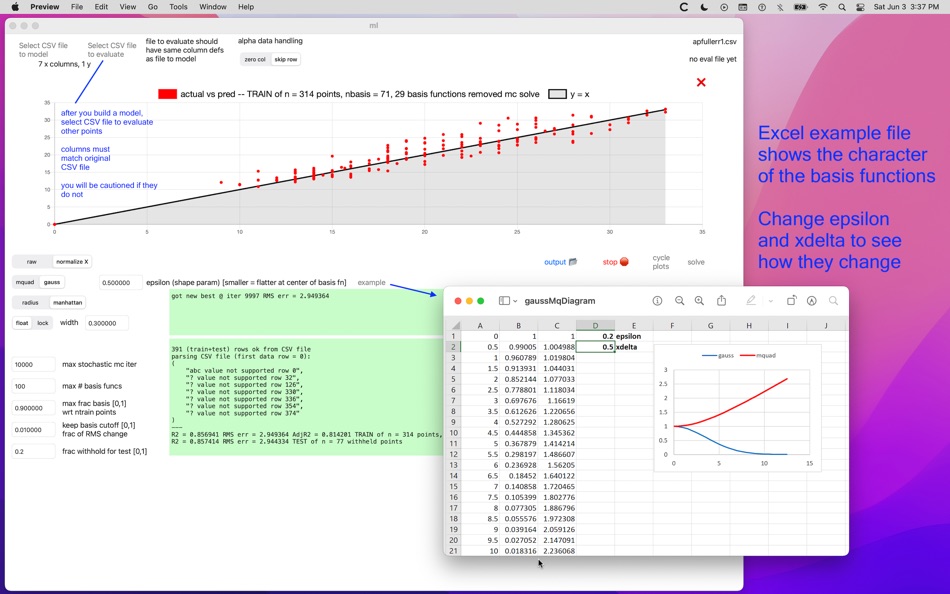Image resolution: width=950 pixels, height=594 pixels.
Task: Open the Help menu
Action: click(245, 7)
